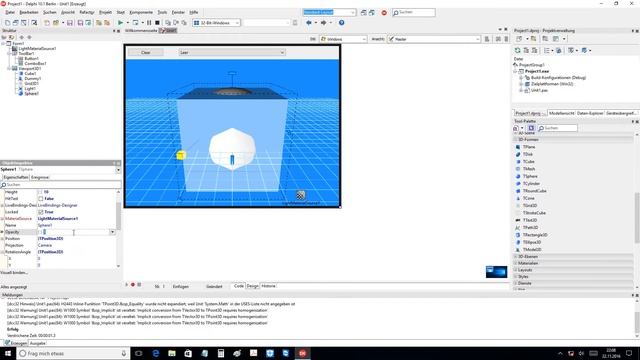Switch to the Modellansicht tab
This screenshot has height=360, width=640.
[561, 113]
